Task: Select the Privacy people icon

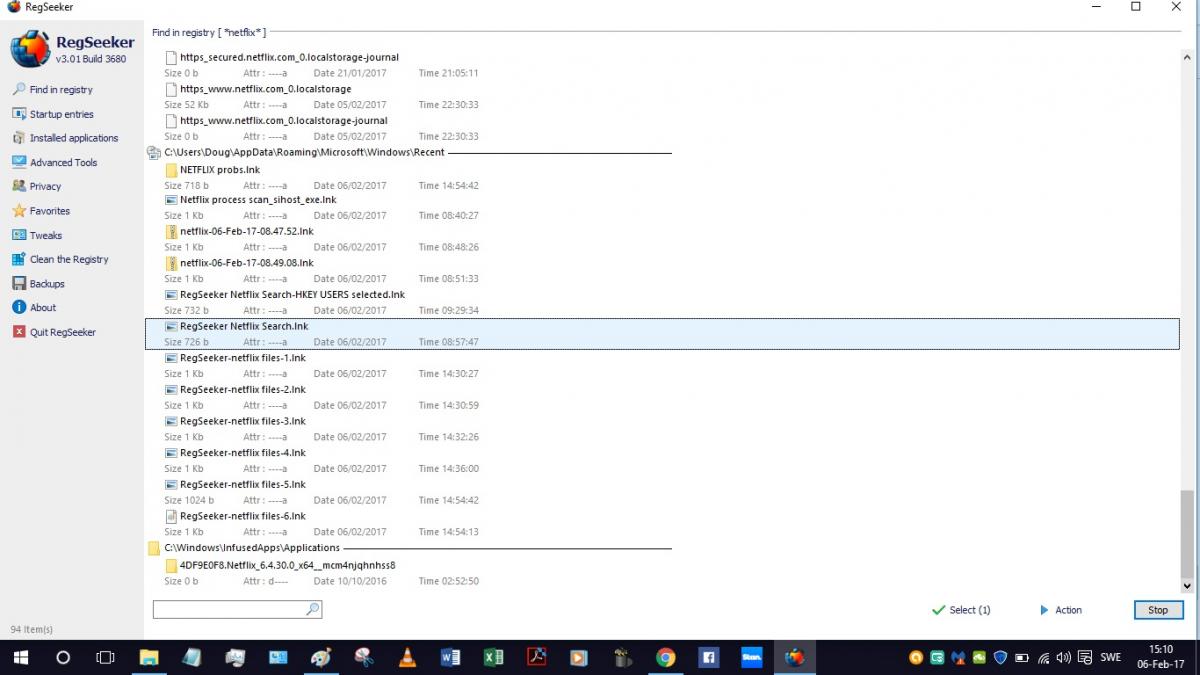Action: click(19, 186)
